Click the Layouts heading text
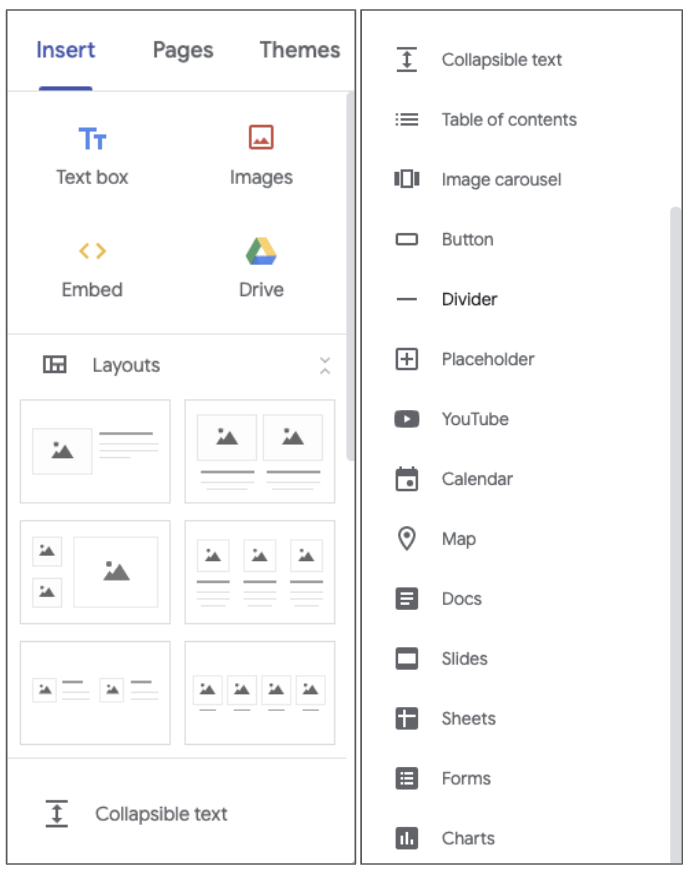Screen dimensions: 690x872 point(126,365)
